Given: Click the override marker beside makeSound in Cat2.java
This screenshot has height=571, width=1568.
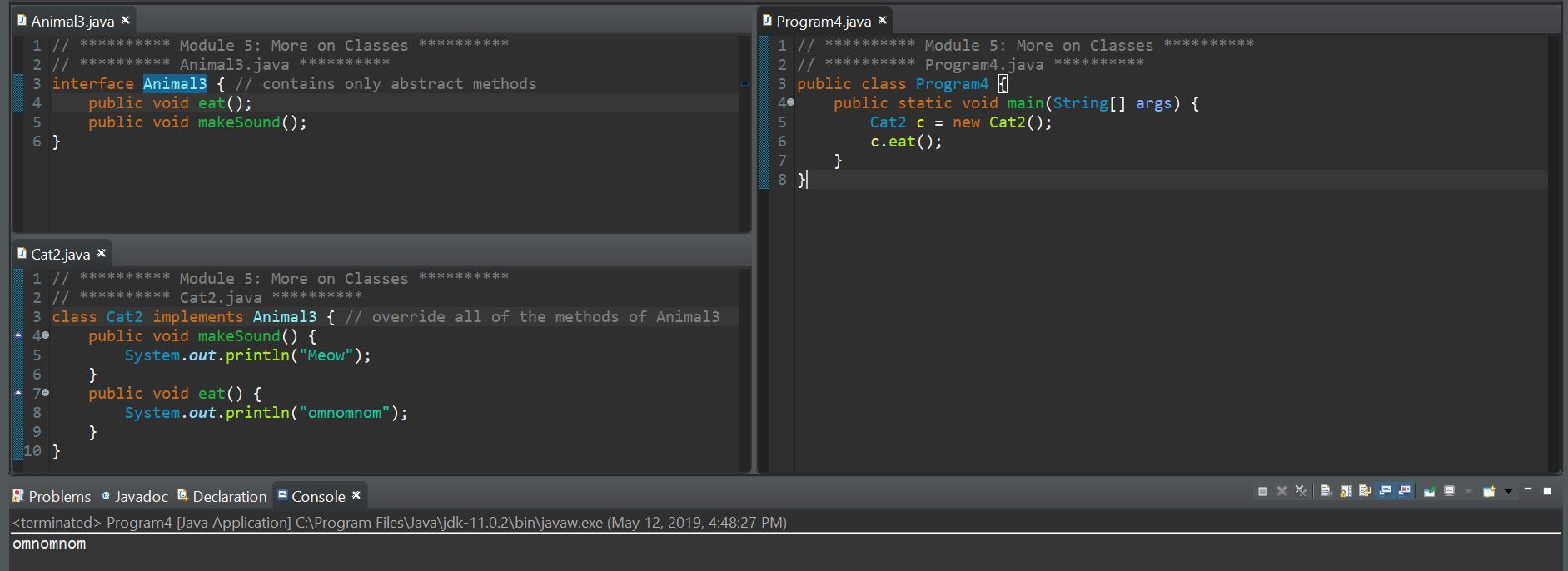Looking at the screenshot, I should [x=18, y=335].
